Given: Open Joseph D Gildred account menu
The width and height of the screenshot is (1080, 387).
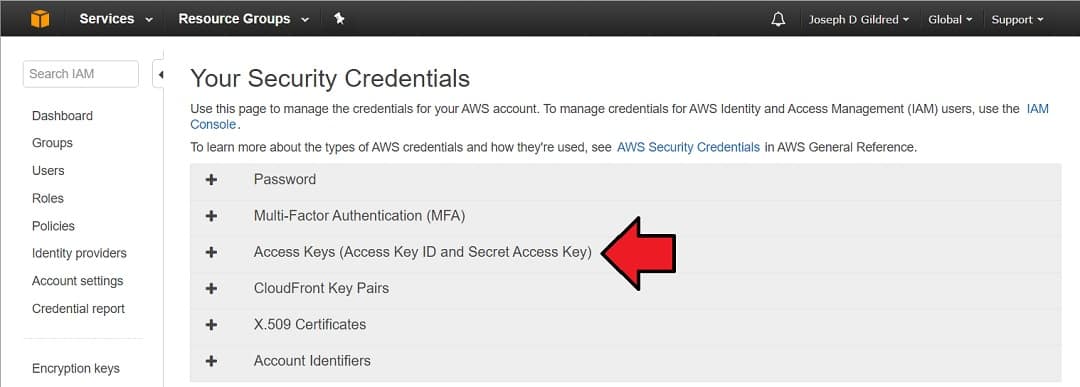Looking at the screenshot, I should [858, 19].
